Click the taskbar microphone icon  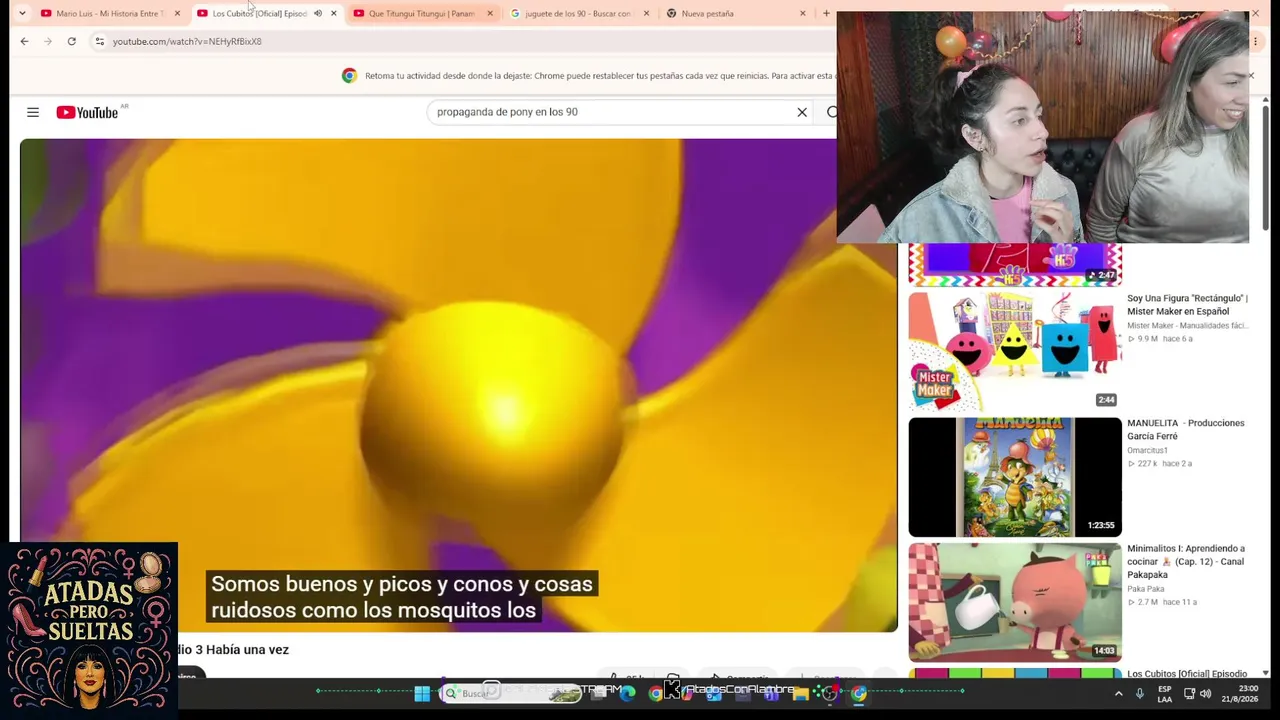1139,693
